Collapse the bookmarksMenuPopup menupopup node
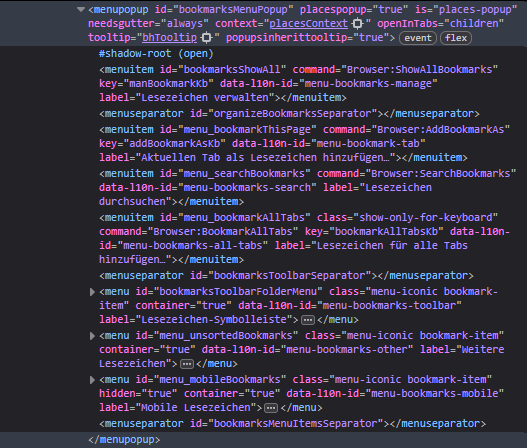Screen dimensions: 527x448 point(81,9)
